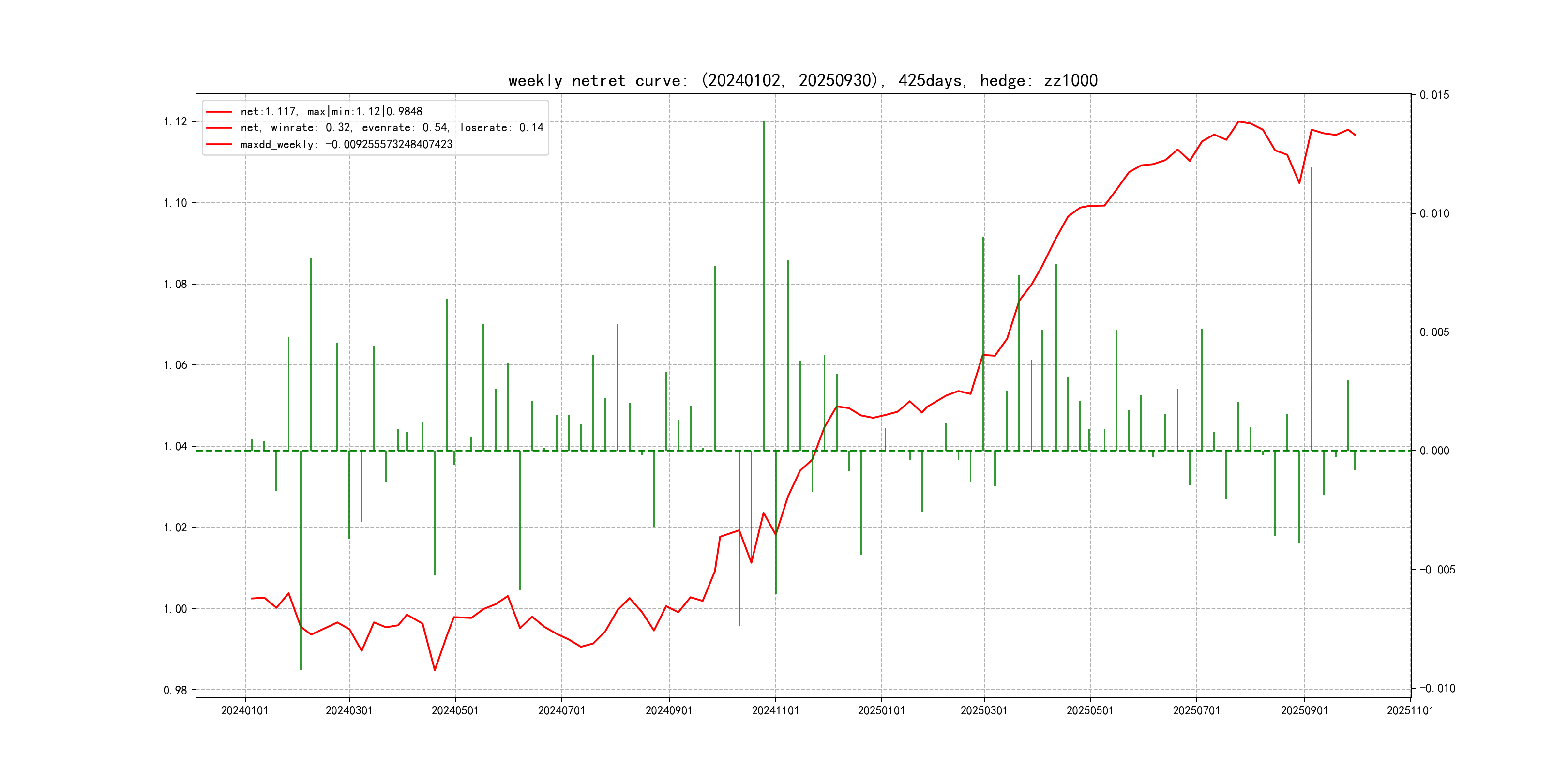Click the x-axis date label 20240501
The height and width of the screenshot is (784, 1568).
click(x=455, y=711)
